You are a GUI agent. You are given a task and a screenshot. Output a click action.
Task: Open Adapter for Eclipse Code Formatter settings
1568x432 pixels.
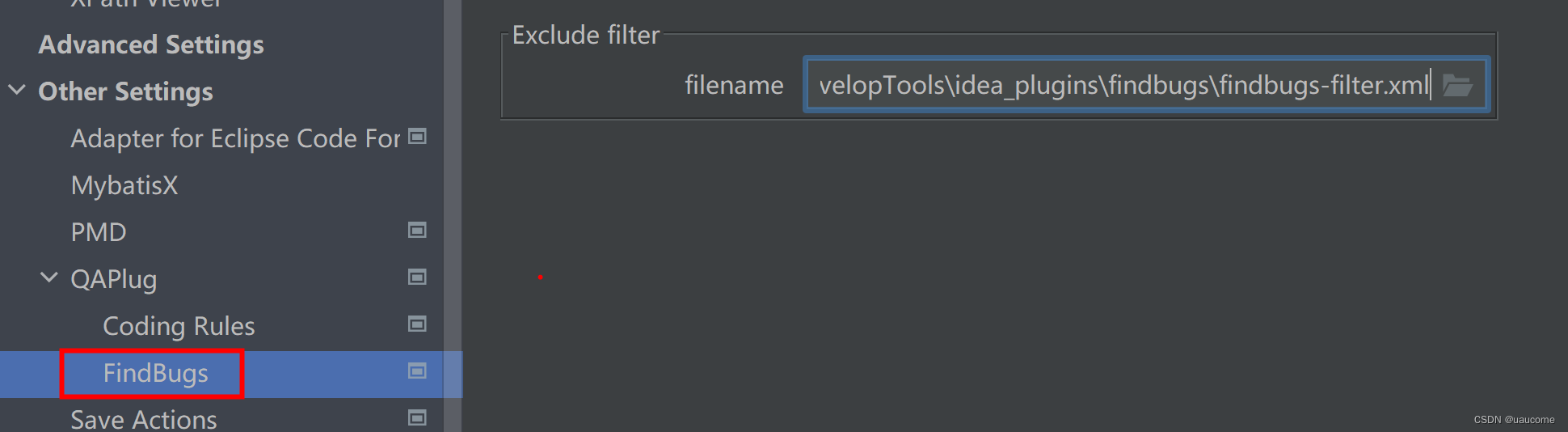(235, 138)
